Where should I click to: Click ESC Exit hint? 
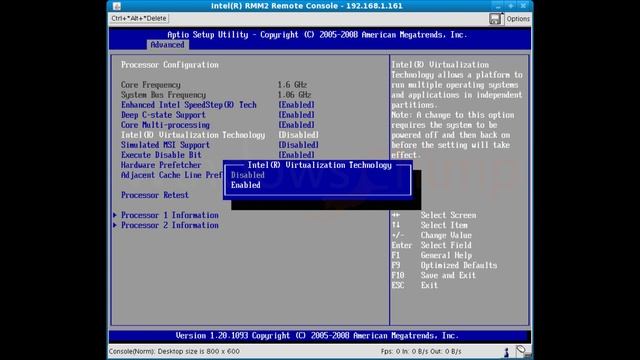pos(414,285)
